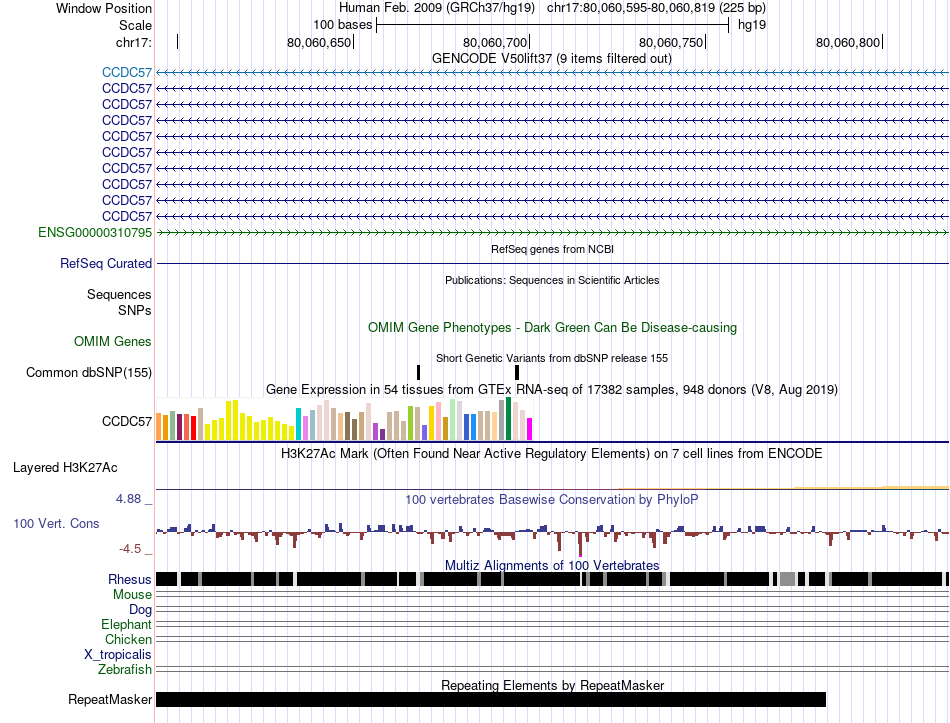Click the X_tropicalis alignment label
This screenshot has width=950, height=723.
[x=118, y=655]
